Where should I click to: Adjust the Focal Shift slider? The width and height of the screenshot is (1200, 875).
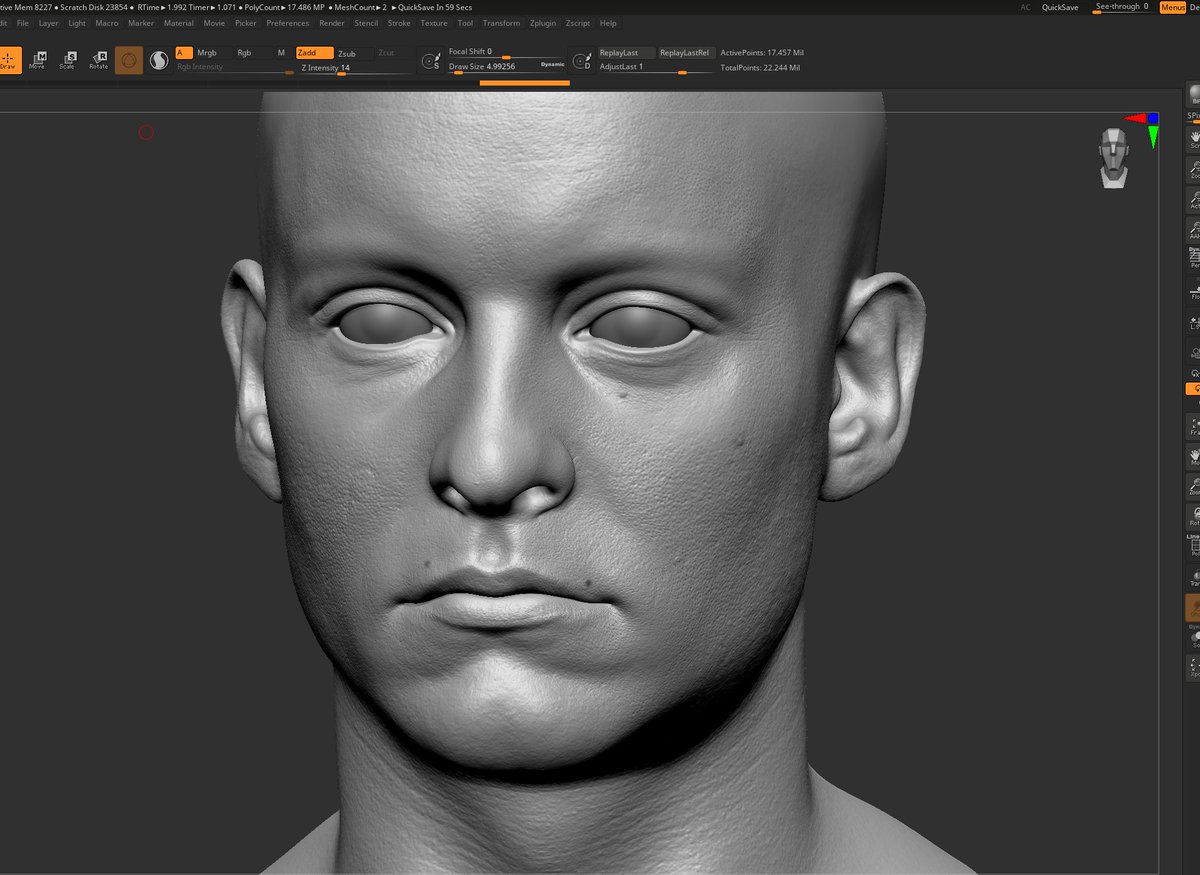pyautogui.click(x=505, y=52)
